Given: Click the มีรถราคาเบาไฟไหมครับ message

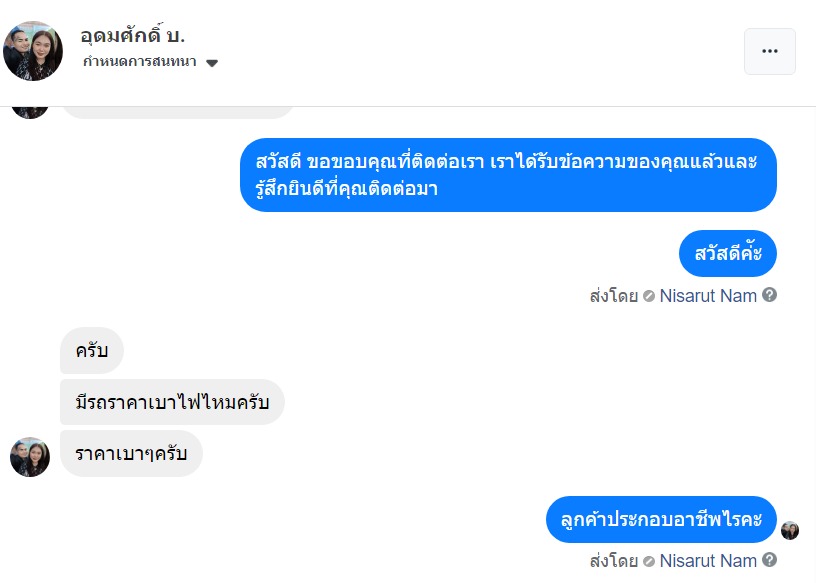Looking at the screenshot, I should pos(172,403).
